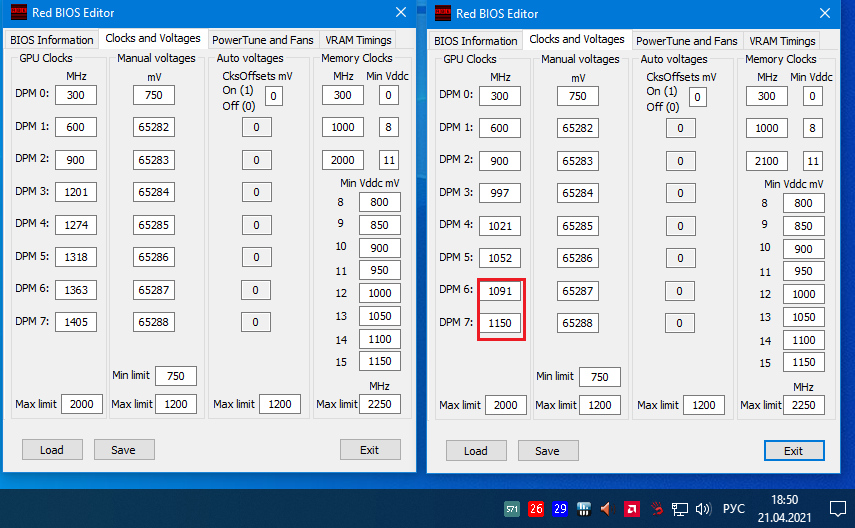Click Save button in right window

click(547, 451)
